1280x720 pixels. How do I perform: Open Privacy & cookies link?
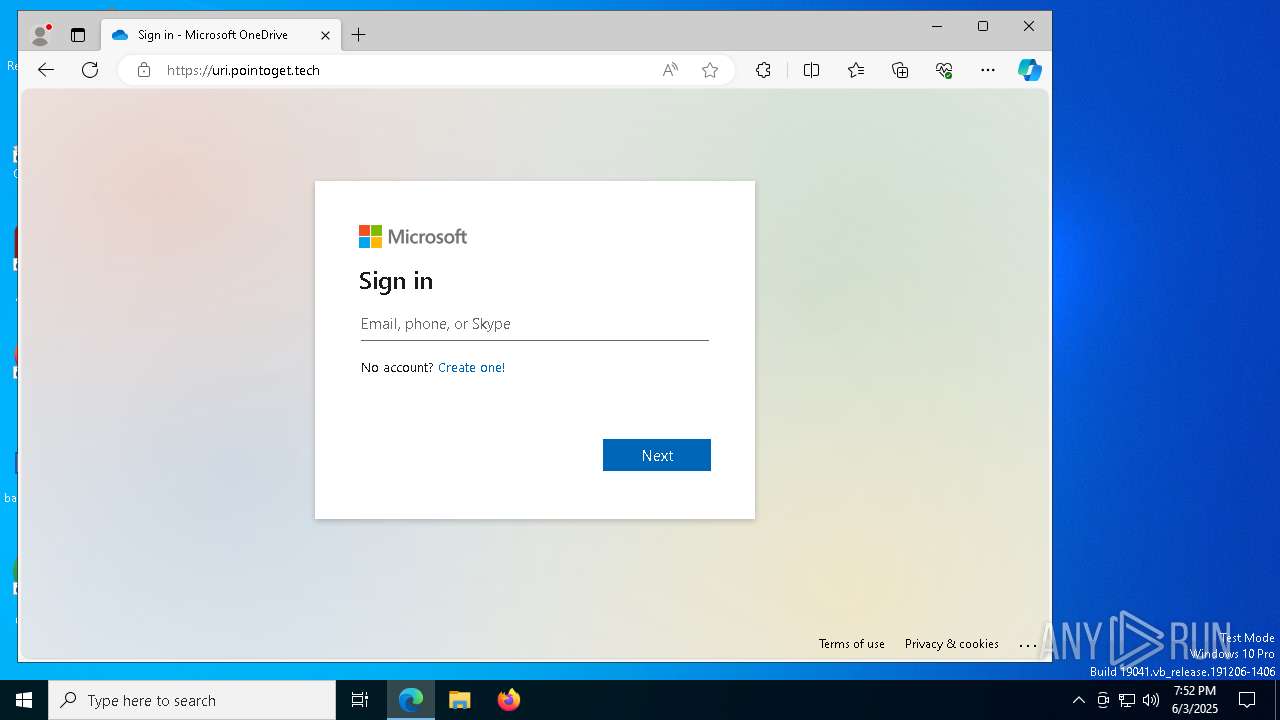coord(951,644)
